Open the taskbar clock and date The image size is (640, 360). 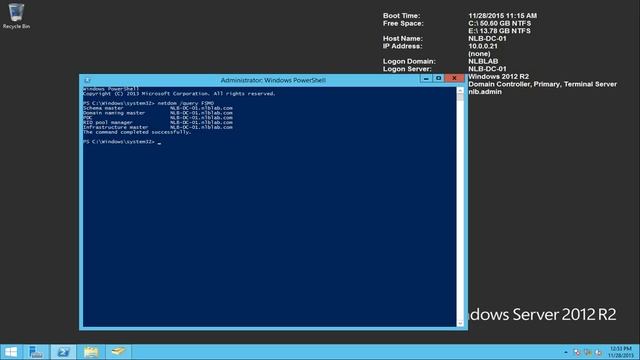(x=620, y=352)
